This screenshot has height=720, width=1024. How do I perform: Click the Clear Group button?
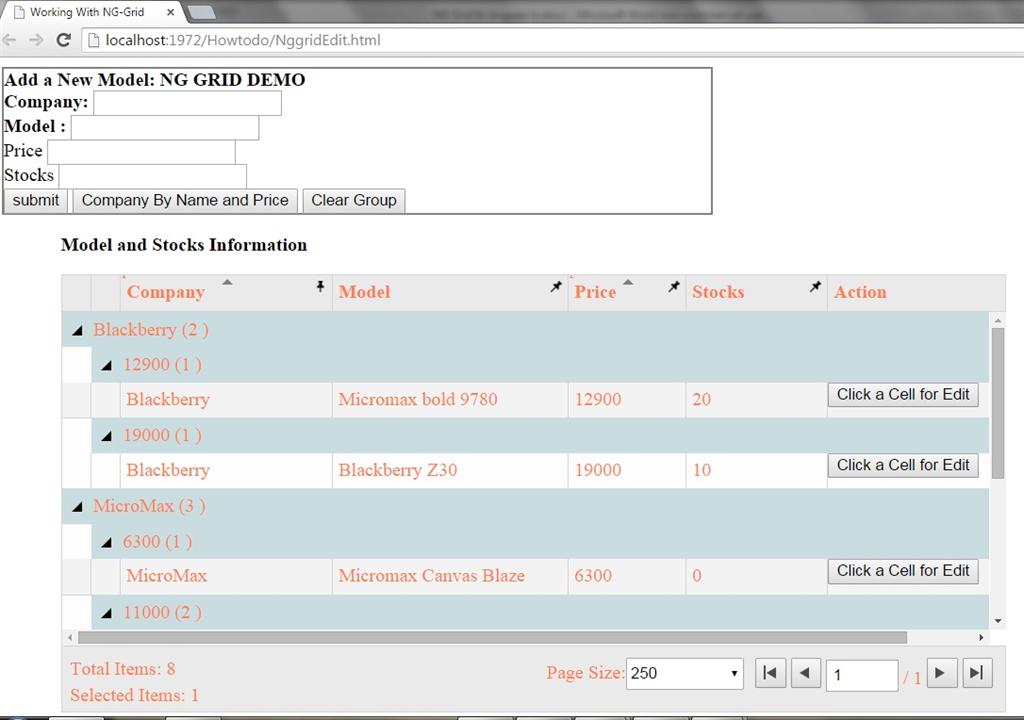[x=353, y=201]
